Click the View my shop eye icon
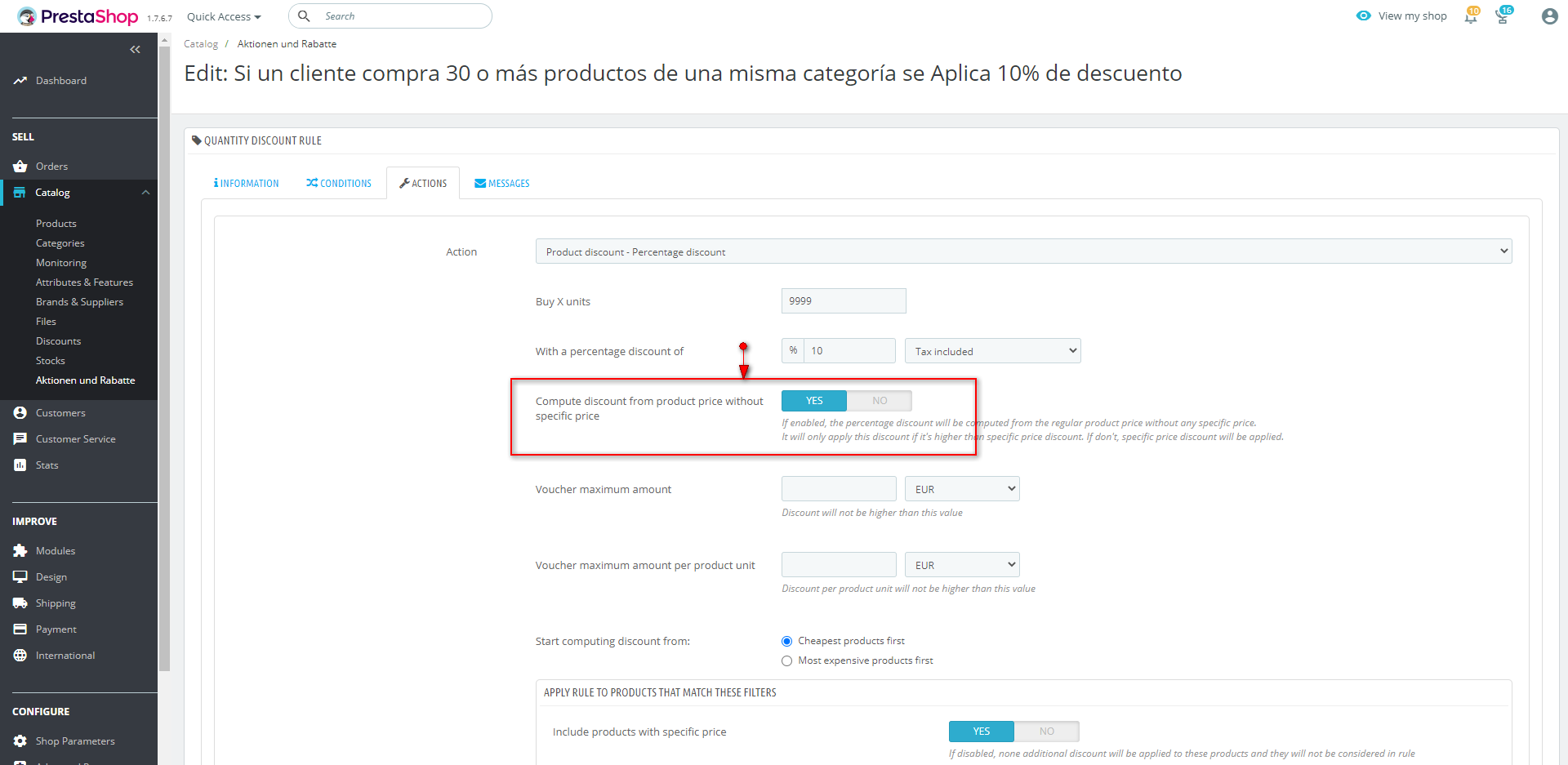This screenshot has height=765, width=1568. tap(1363, 16)
